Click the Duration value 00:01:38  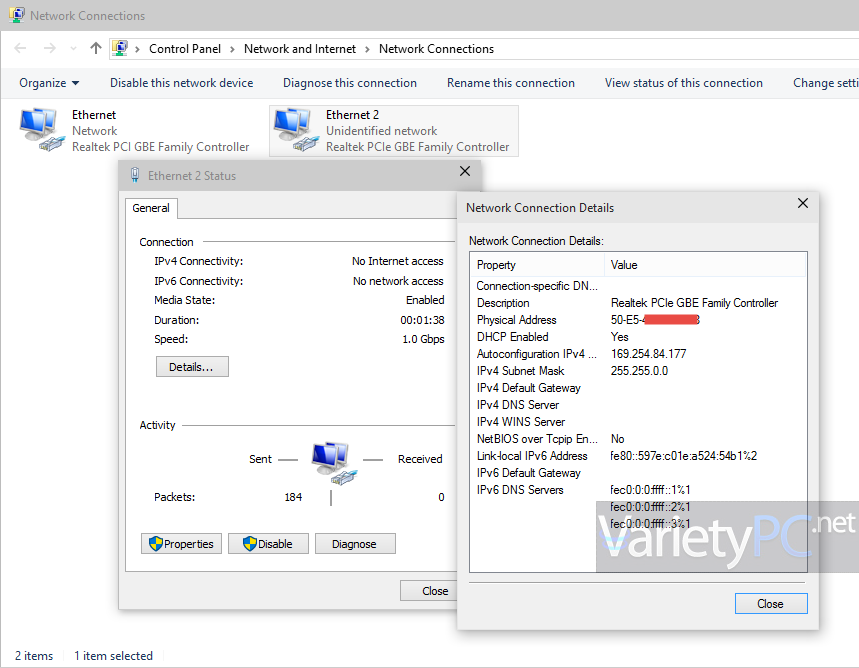tap(422, 320)
